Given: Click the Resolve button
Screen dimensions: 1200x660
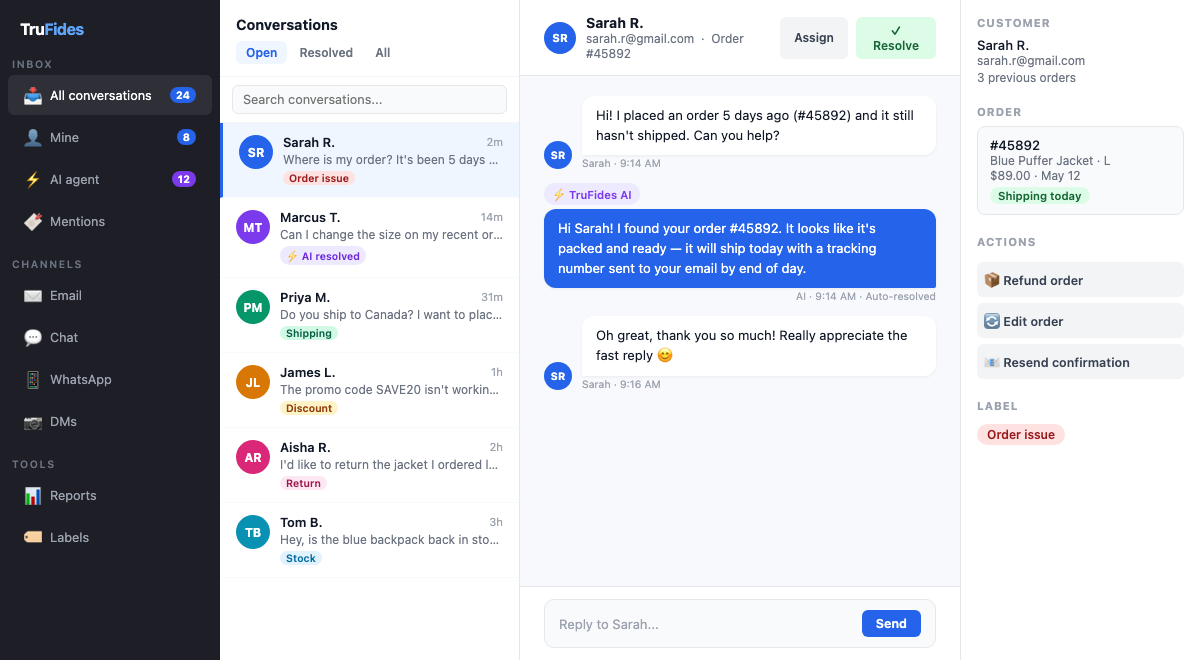Looking at the screenshot, I should (895, 37).
